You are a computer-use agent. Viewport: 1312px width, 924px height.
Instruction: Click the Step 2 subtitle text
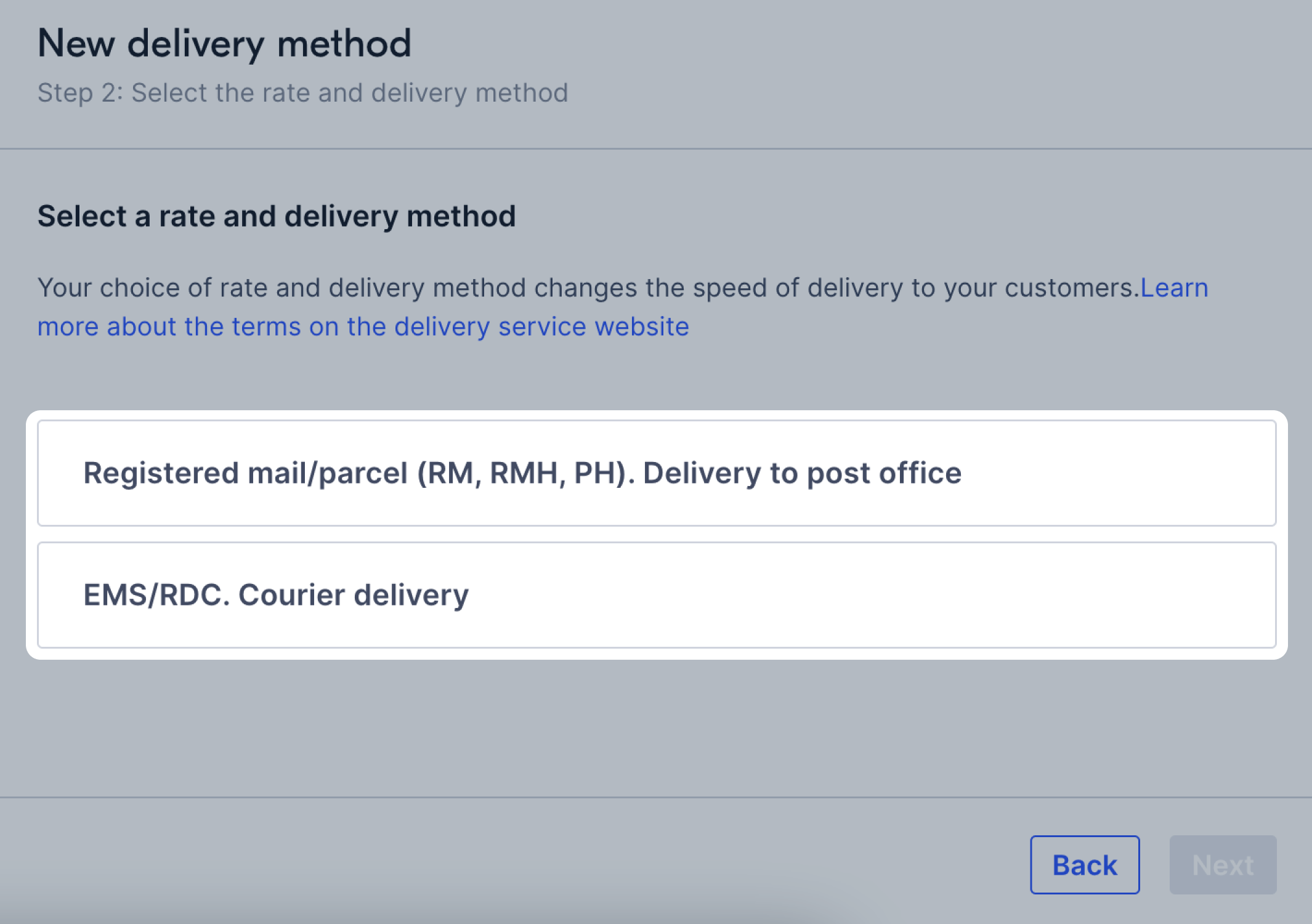[x=302, y=93]
